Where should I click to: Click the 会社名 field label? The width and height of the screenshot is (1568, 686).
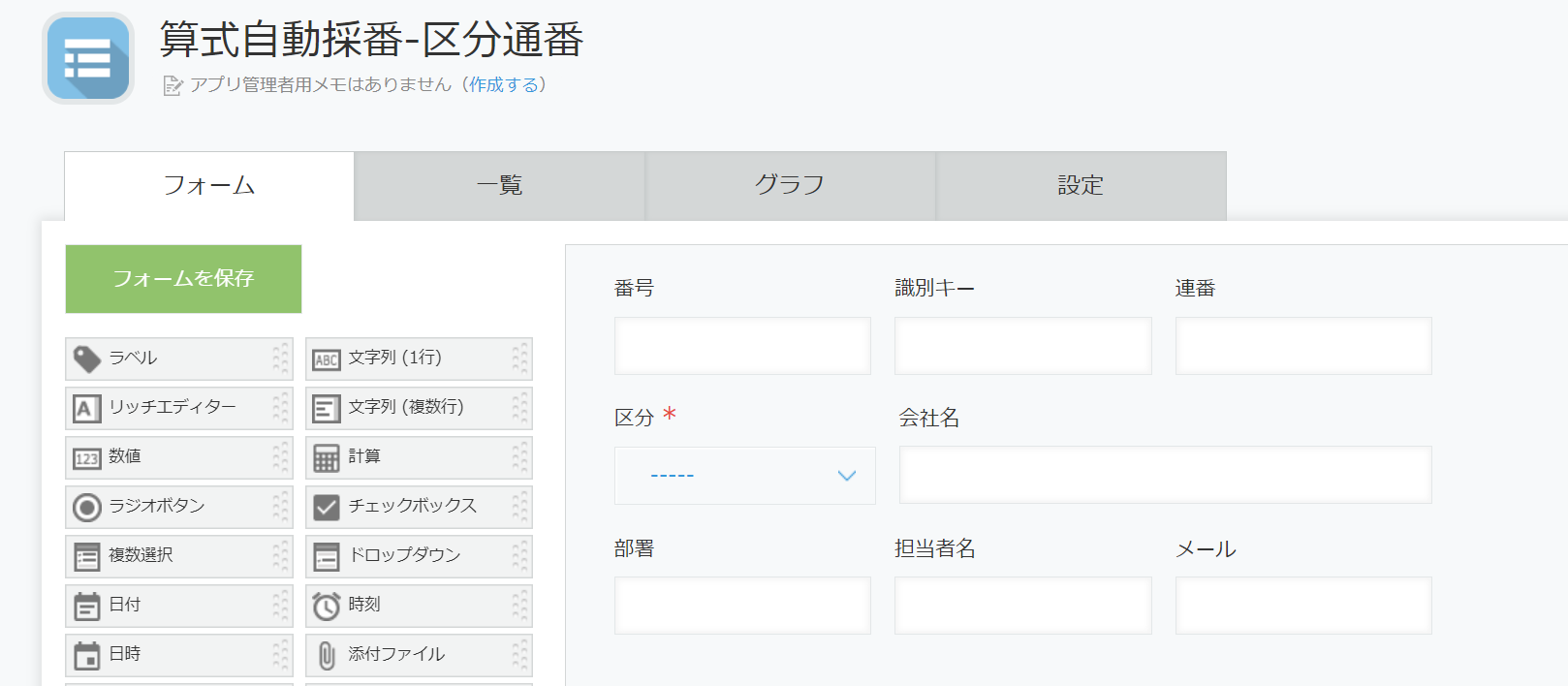click(x=929, y=418)
